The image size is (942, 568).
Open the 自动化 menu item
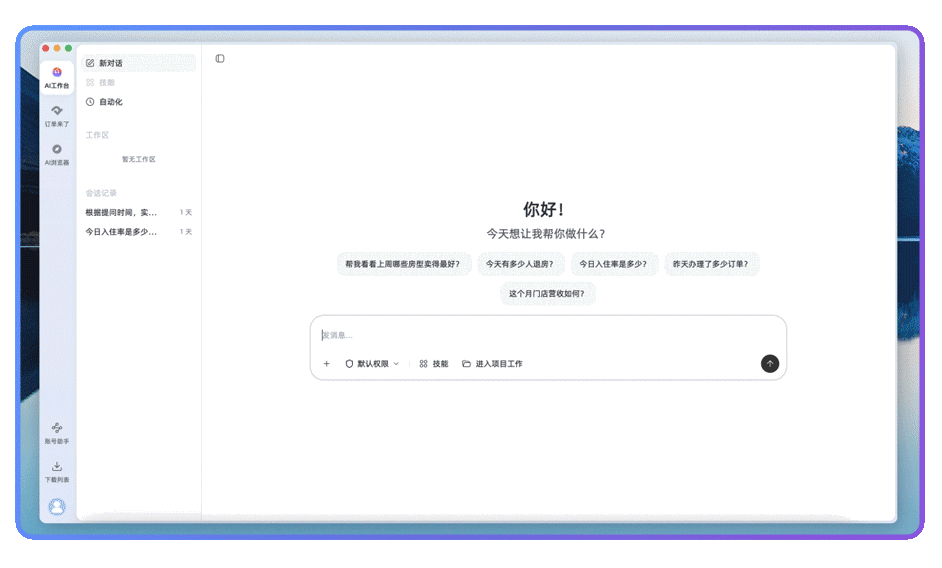(138, 102)
